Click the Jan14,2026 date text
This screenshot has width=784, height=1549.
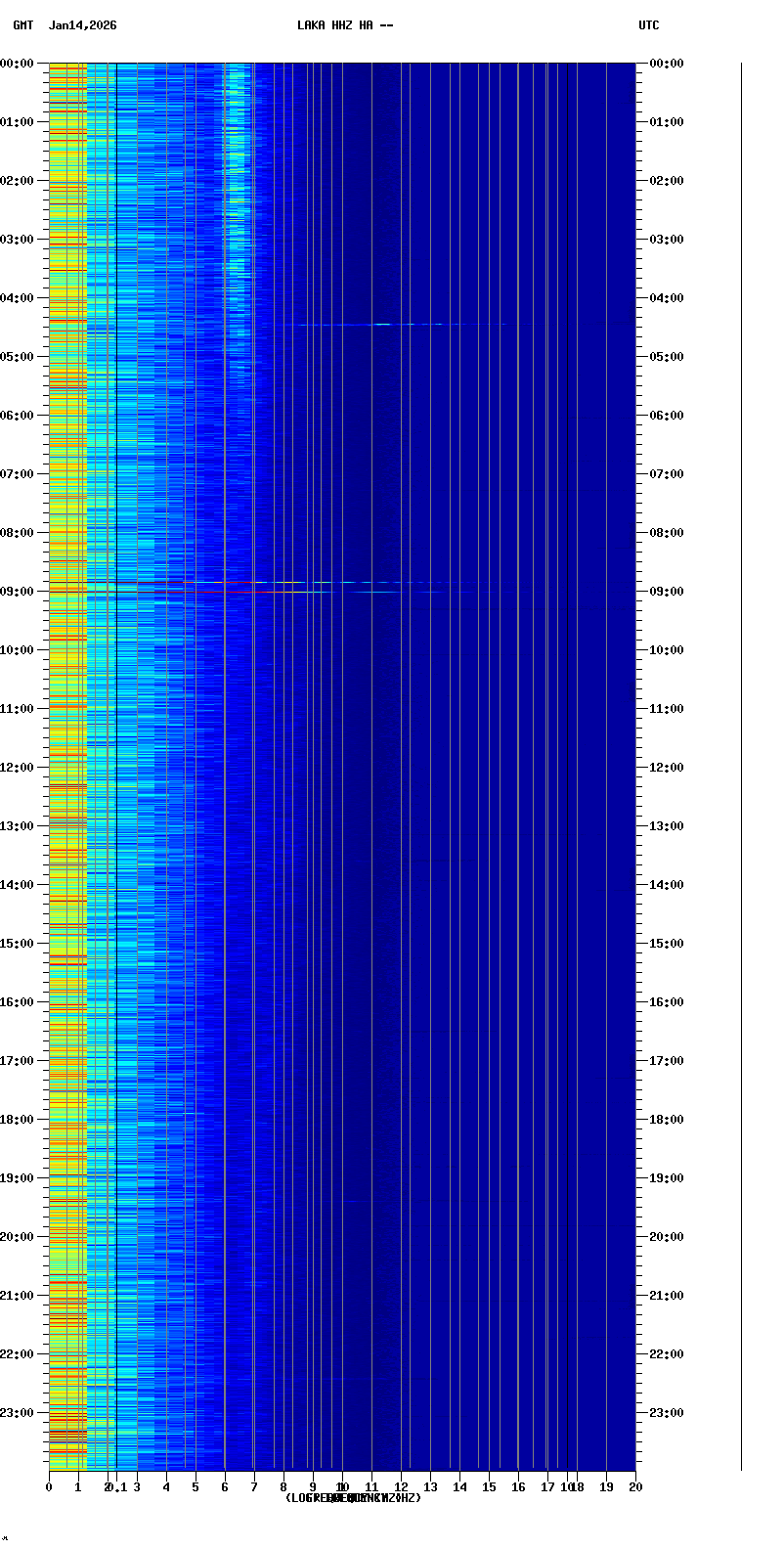pos(82,25)
